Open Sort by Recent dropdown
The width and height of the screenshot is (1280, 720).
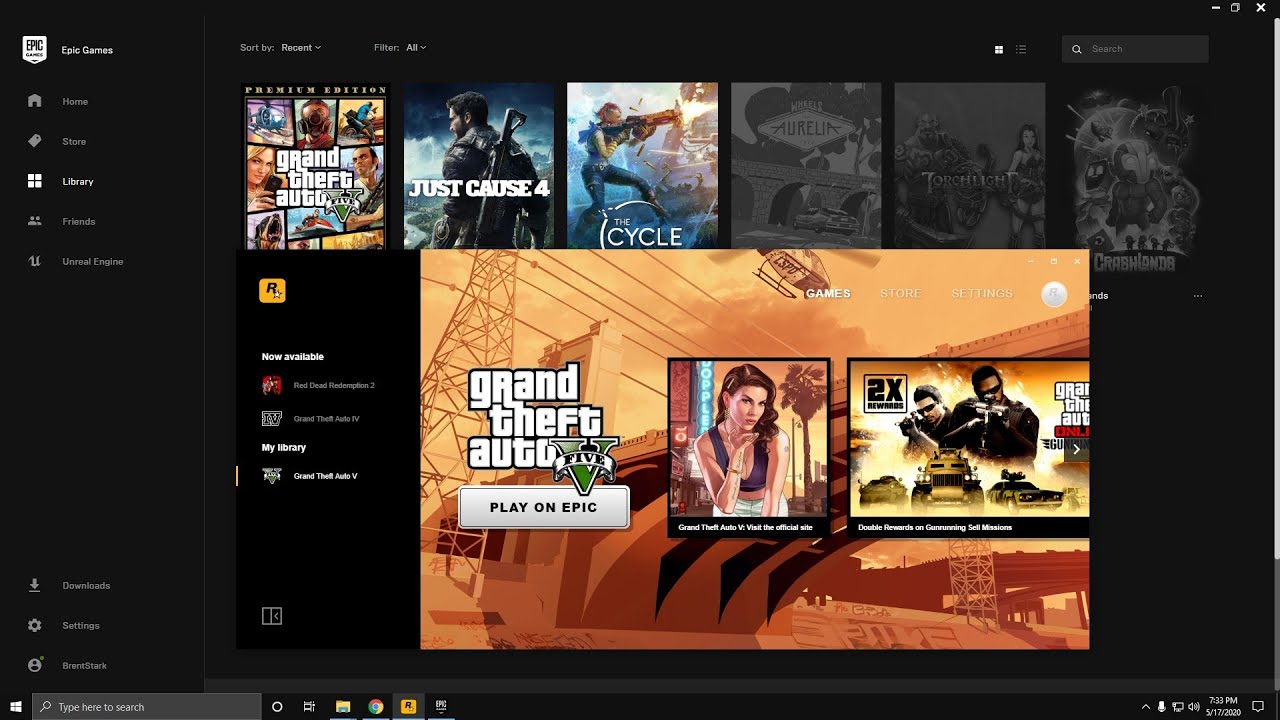(x=301, y=47)
